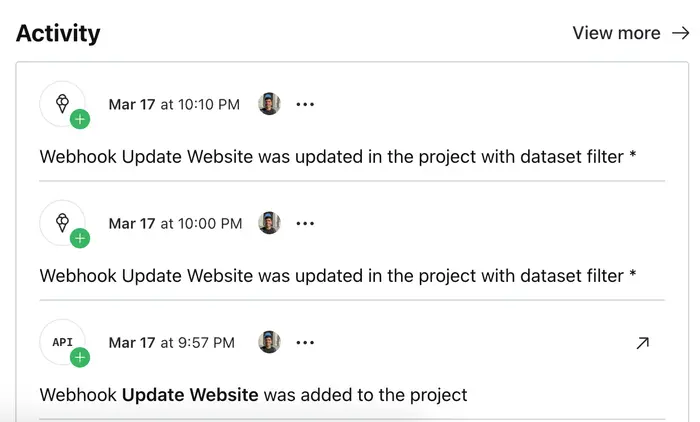Click the user avatar on the 9:57 PM entry
This screenshot has height=422, width=700.
click(269, 342)
